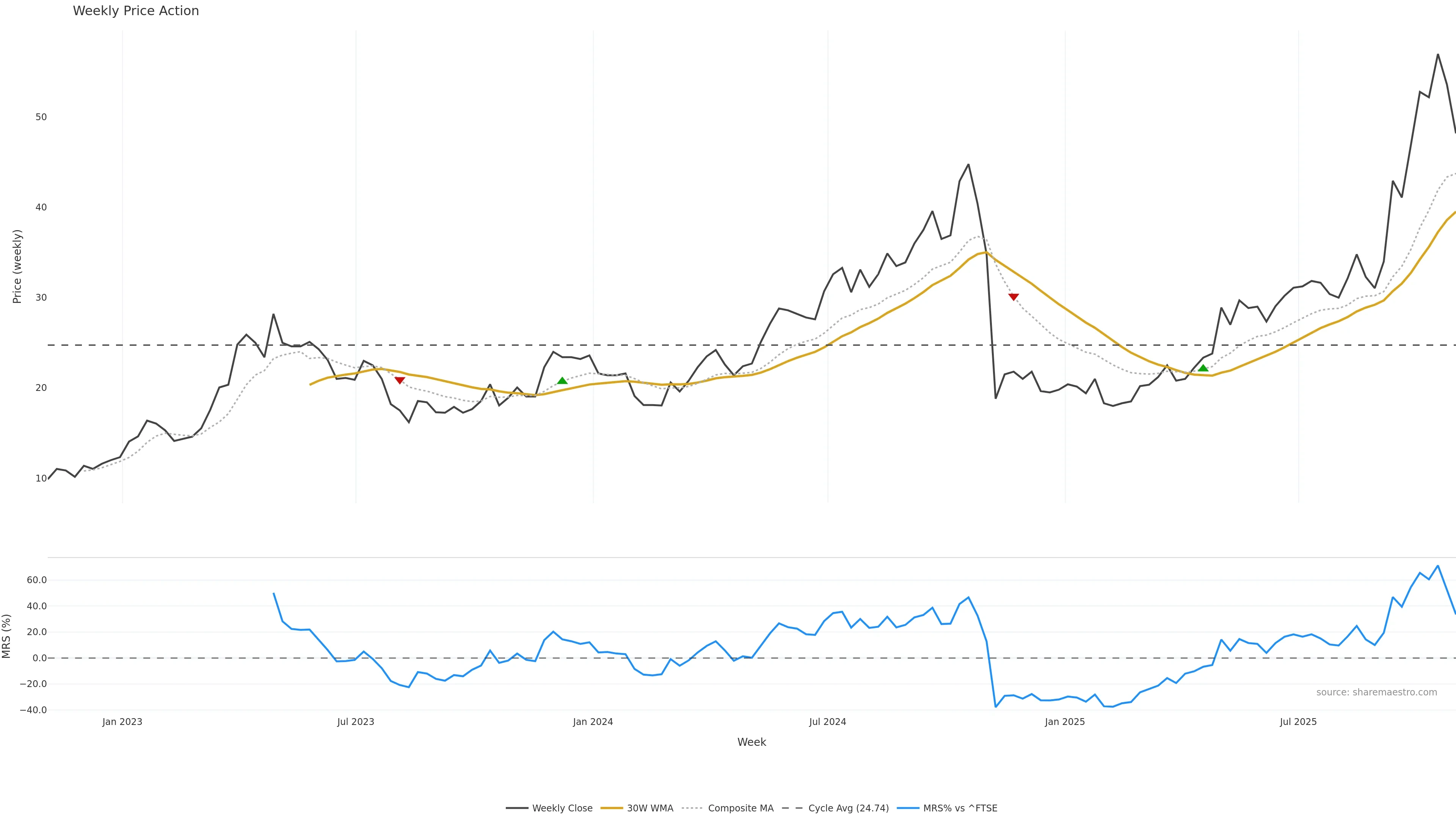1456x819 pixels.
Task: Click the 60.0 tick on MRS axis
Action: [36, 580]
